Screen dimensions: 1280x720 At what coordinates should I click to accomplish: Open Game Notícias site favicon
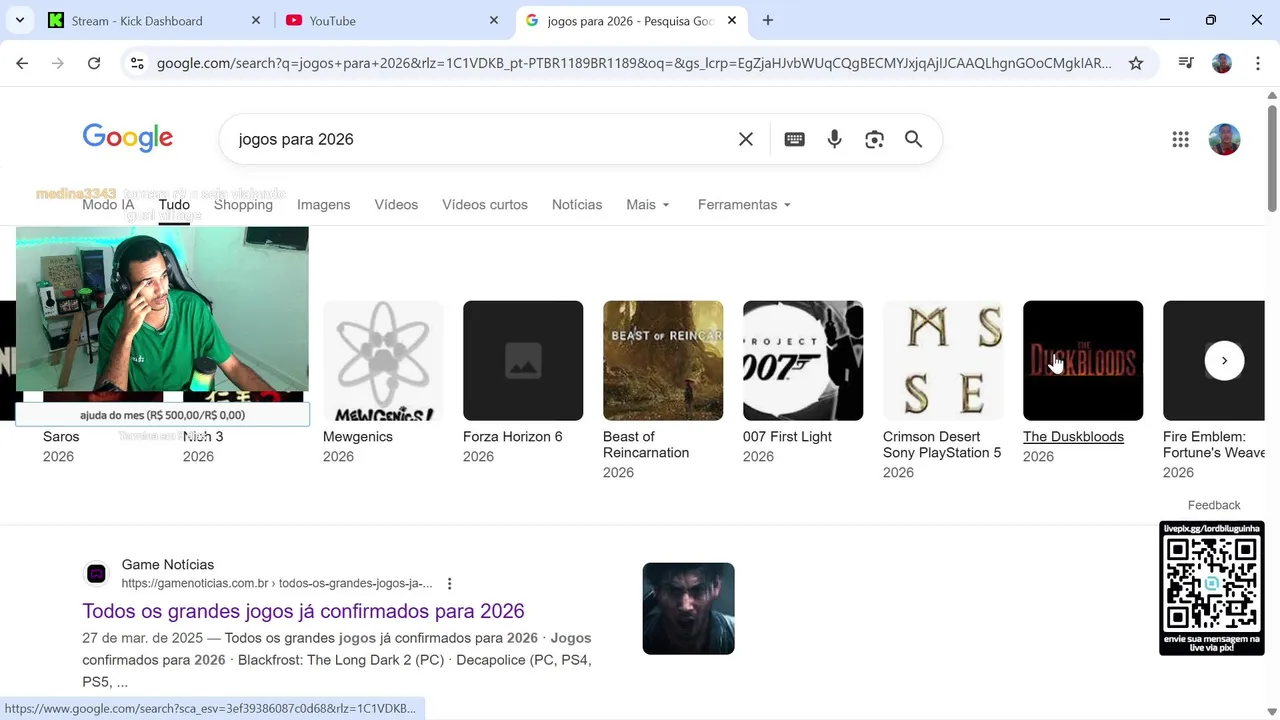[x=96, y=573]
